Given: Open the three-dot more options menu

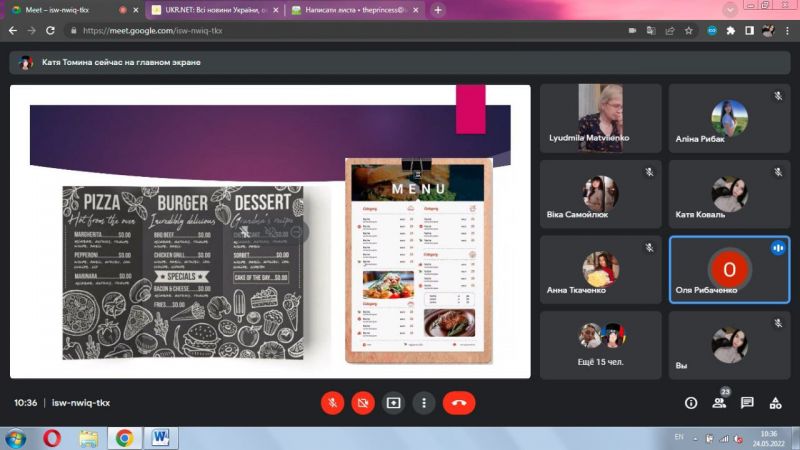Looking at the screenshot, I should (x=423, y=403).
